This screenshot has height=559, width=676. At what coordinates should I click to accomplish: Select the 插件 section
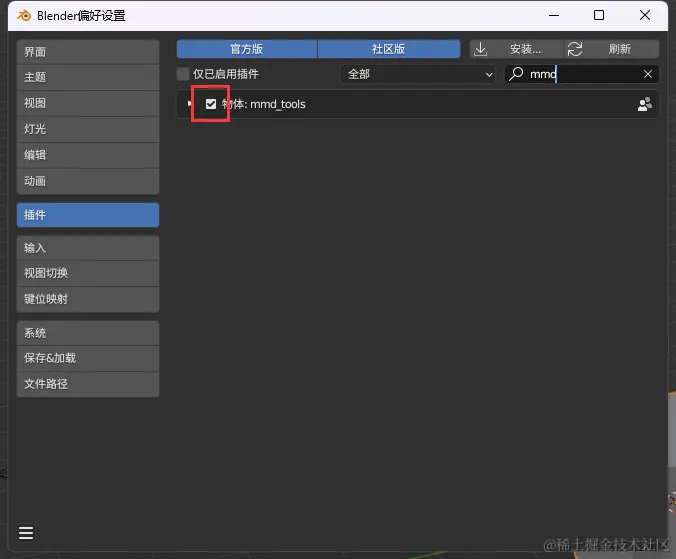(88, 215)
